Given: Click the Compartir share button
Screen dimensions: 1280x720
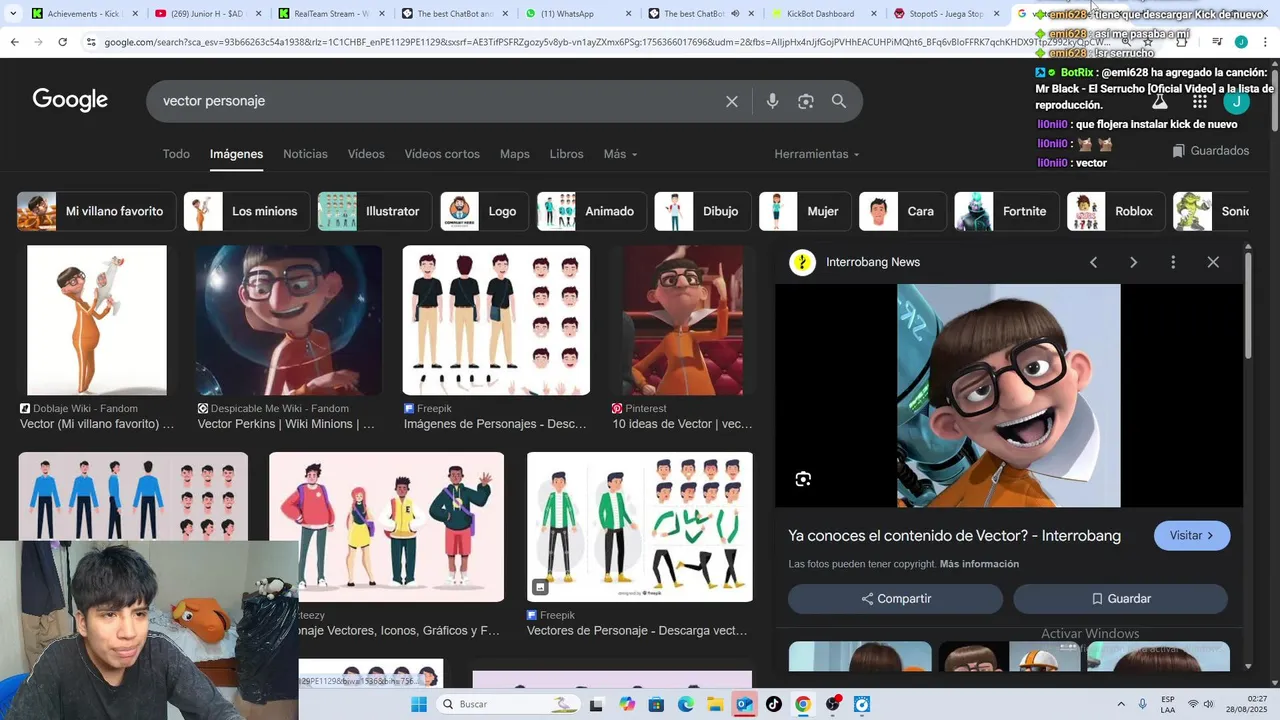Looking at the screenshot, I should point(895,599).
